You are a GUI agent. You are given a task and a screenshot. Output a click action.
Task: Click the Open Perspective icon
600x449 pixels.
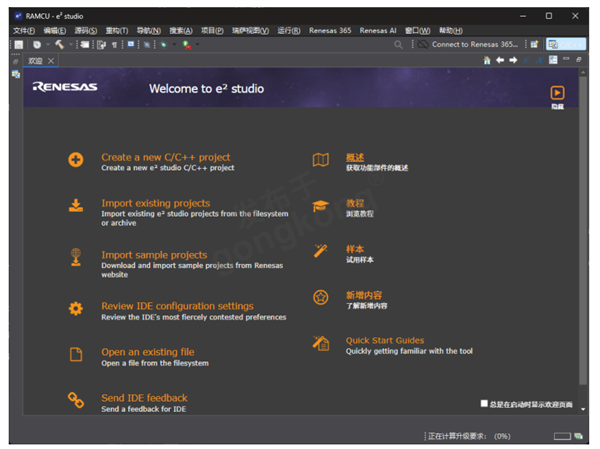pos(534,44)
